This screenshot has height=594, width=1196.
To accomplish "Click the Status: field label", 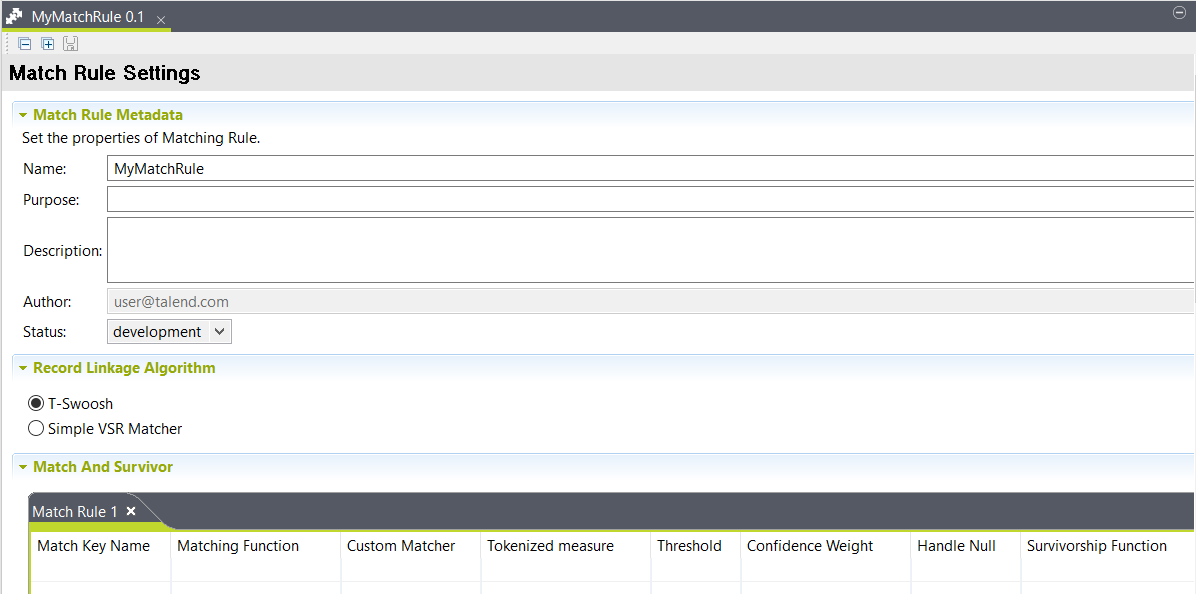I will 45,332.
